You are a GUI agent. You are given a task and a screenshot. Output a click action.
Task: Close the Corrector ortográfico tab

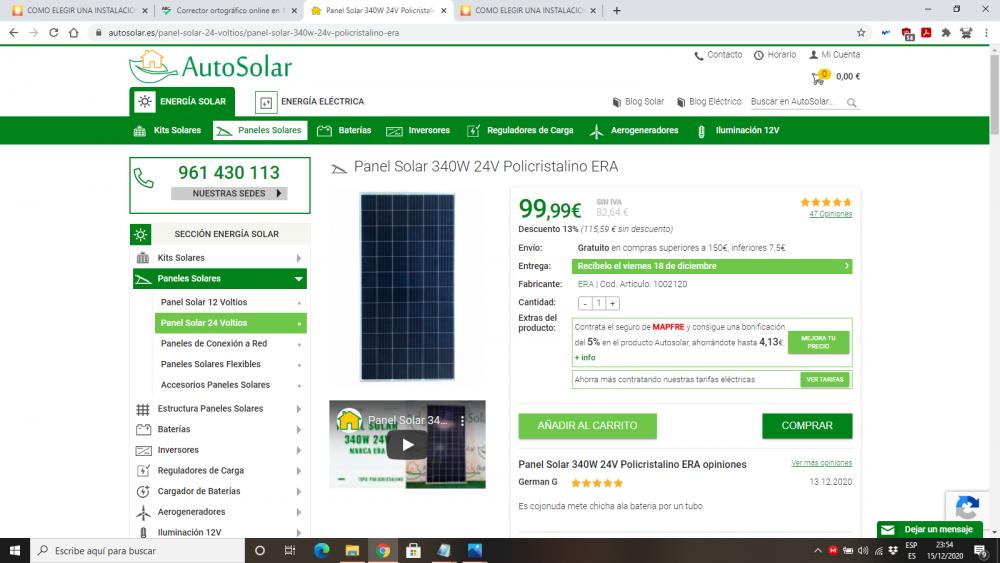click(294, 11)
